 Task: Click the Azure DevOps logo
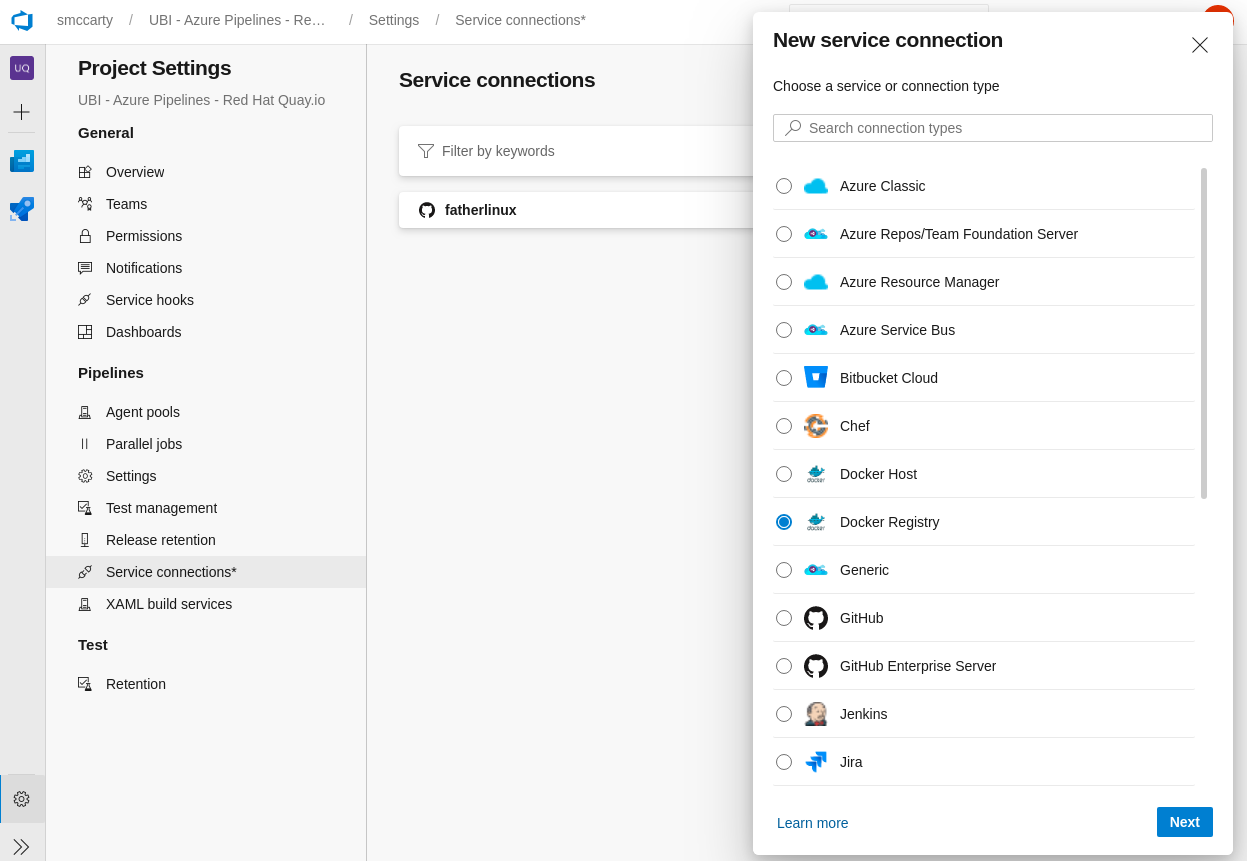(22, 21)
